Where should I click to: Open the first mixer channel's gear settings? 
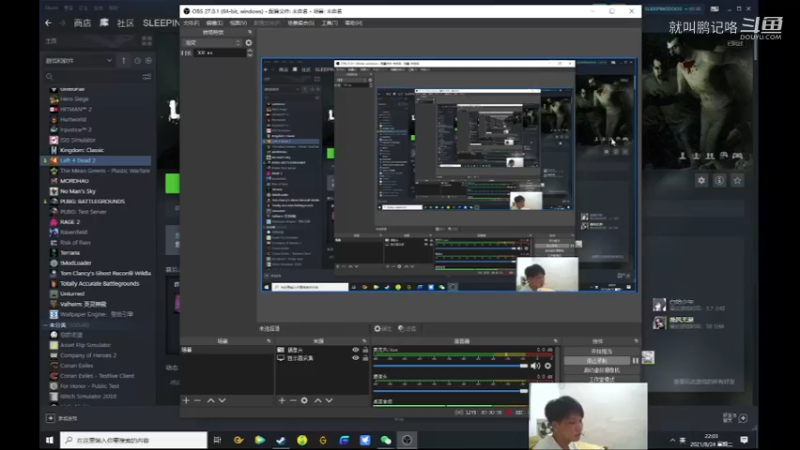click(x=548, y=366)
